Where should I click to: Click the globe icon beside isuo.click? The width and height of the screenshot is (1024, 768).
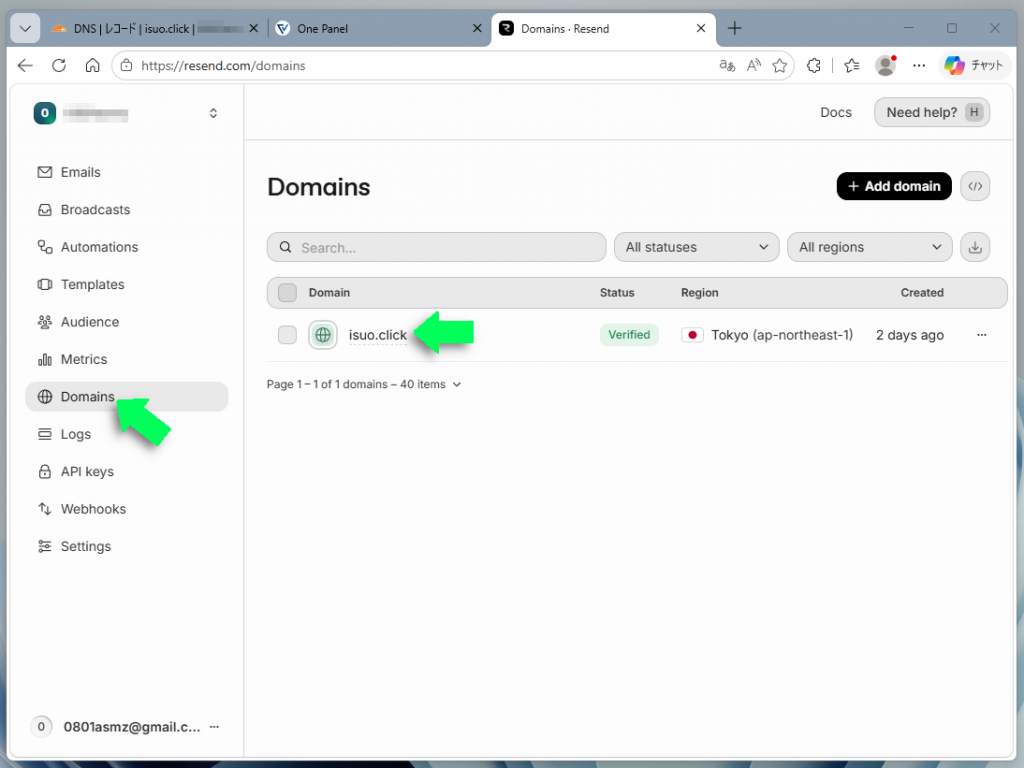point(323,335)
